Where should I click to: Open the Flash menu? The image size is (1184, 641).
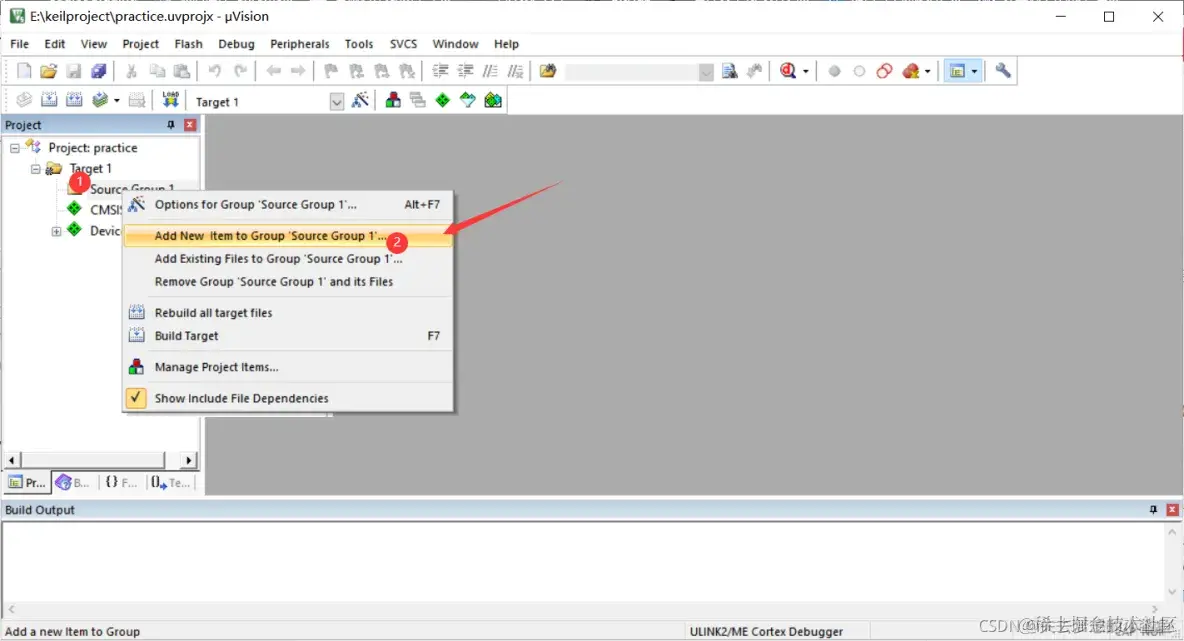tap(188, 44)
